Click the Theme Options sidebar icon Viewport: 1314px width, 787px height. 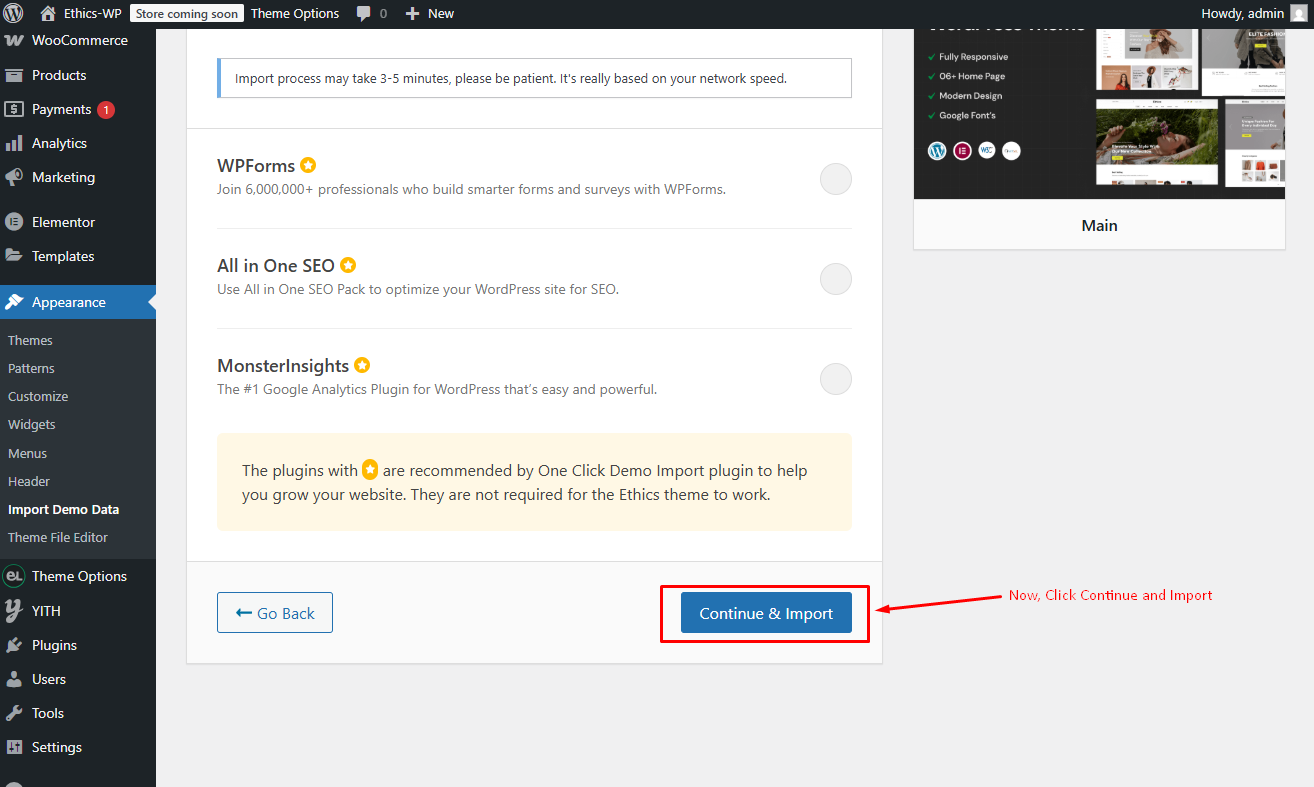tap(14, 576)
